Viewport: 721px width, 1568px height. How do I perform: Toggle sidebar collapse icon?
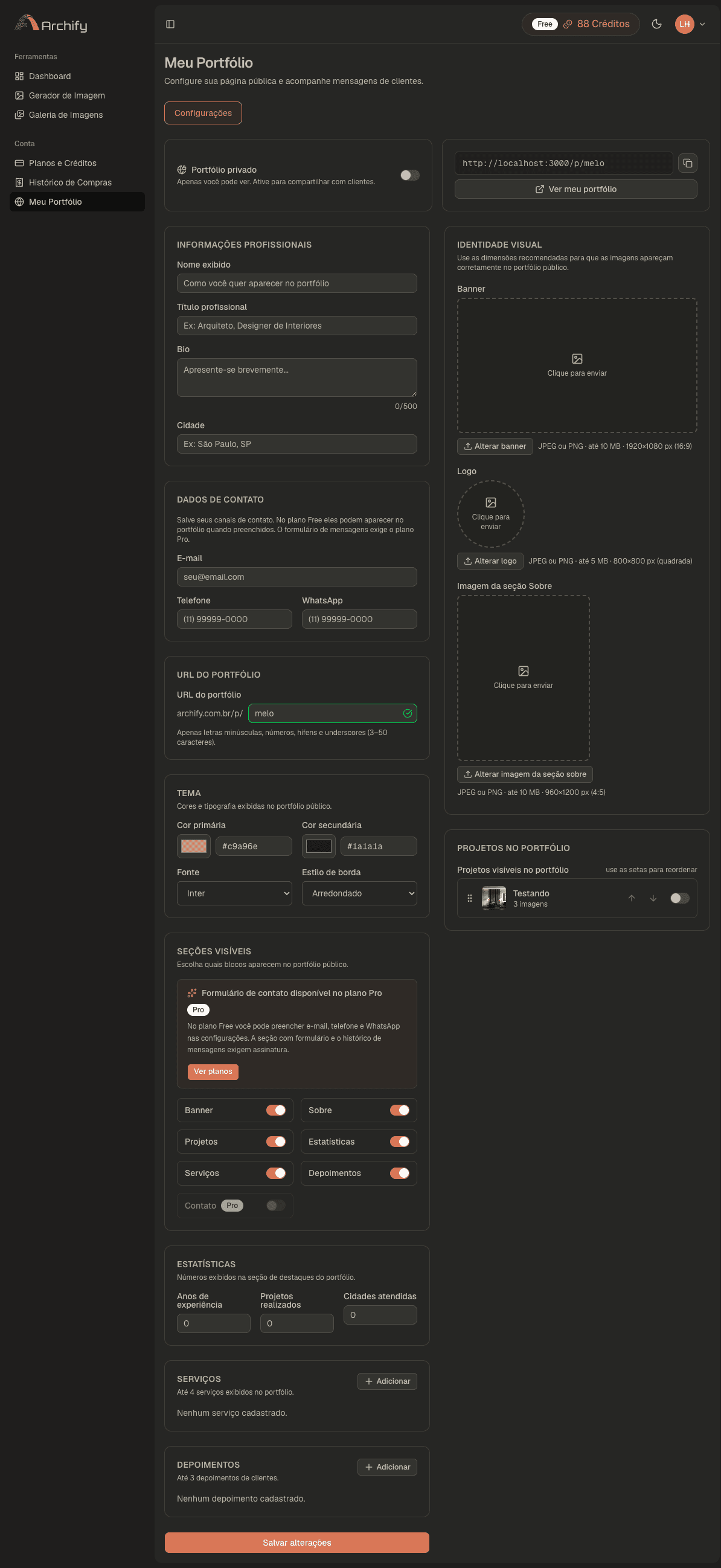click(x=170, y=24)
